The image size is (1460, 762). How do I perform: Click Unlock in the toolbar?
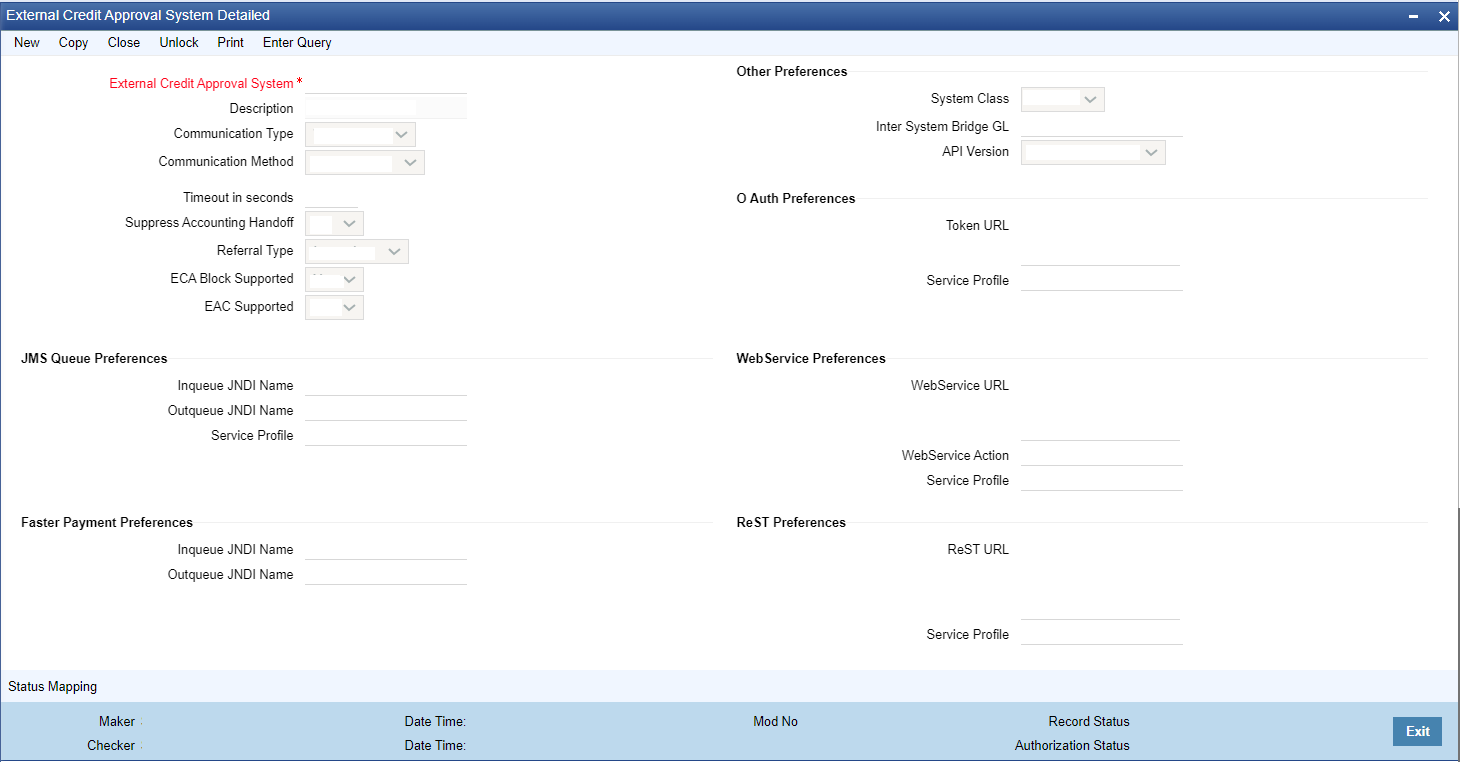coord(179,43)
